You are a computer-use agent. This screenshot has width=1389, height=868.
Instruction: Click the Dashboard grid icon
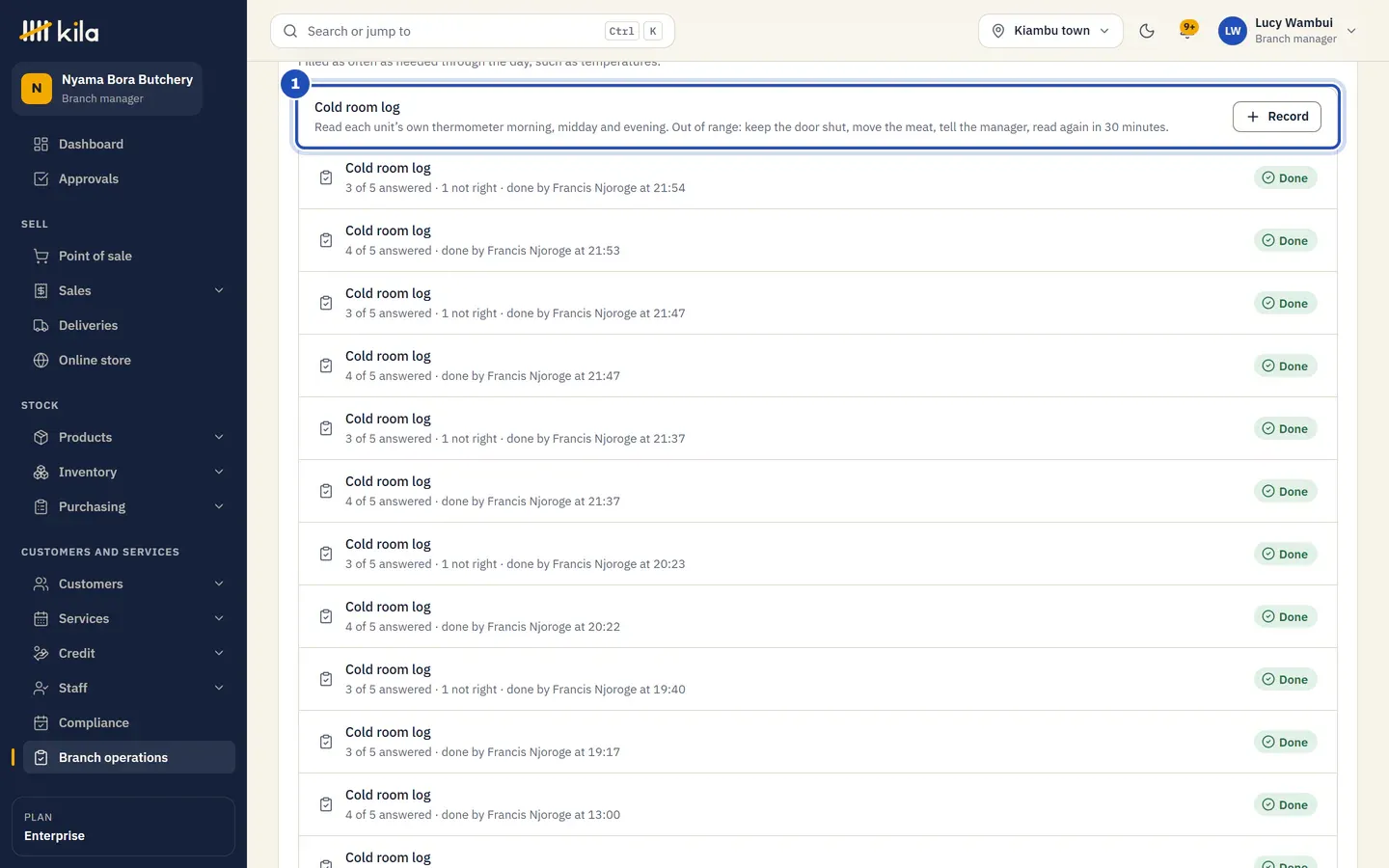(x=41, y=144)
